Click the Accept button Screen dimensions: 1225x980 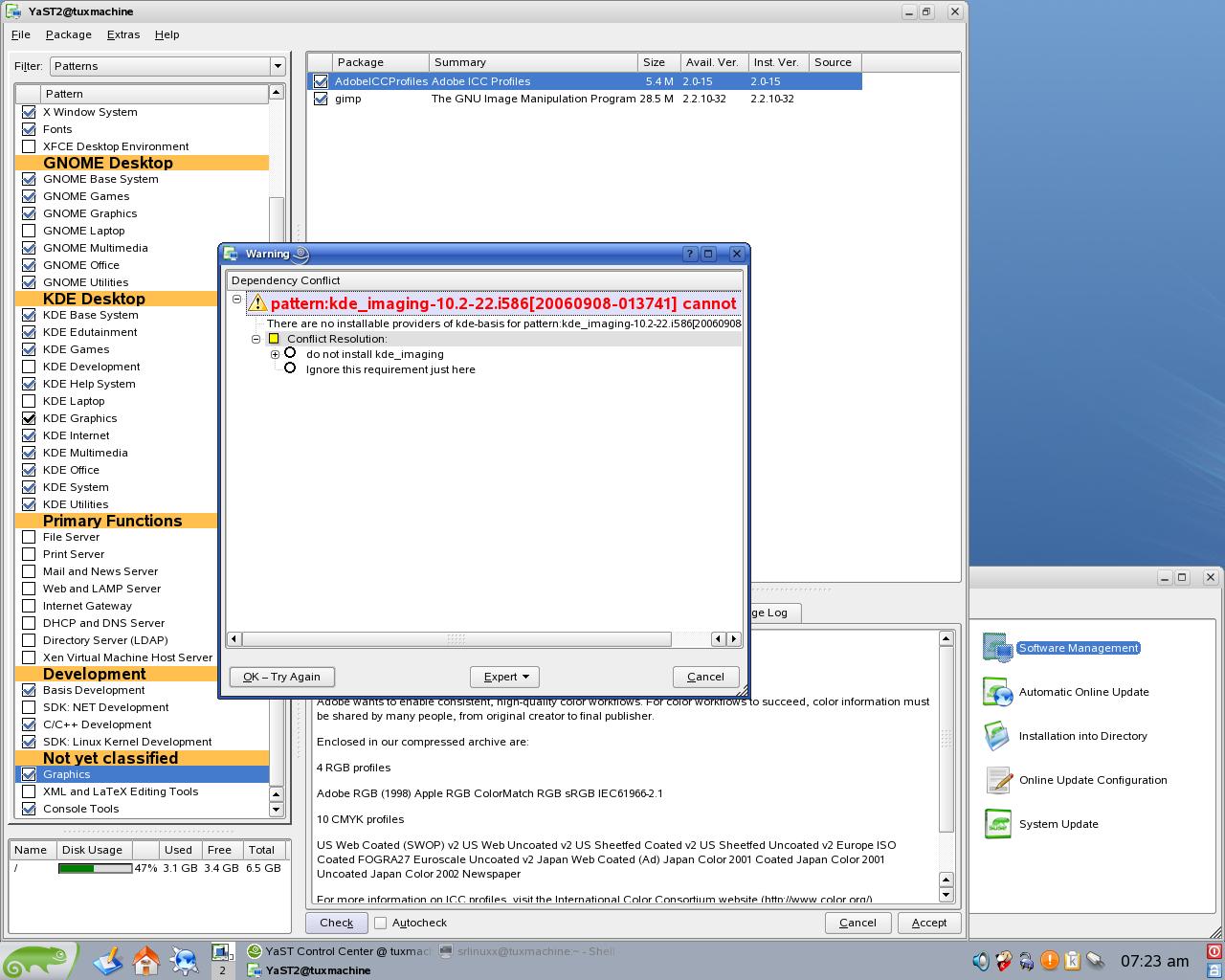point(929,923)
